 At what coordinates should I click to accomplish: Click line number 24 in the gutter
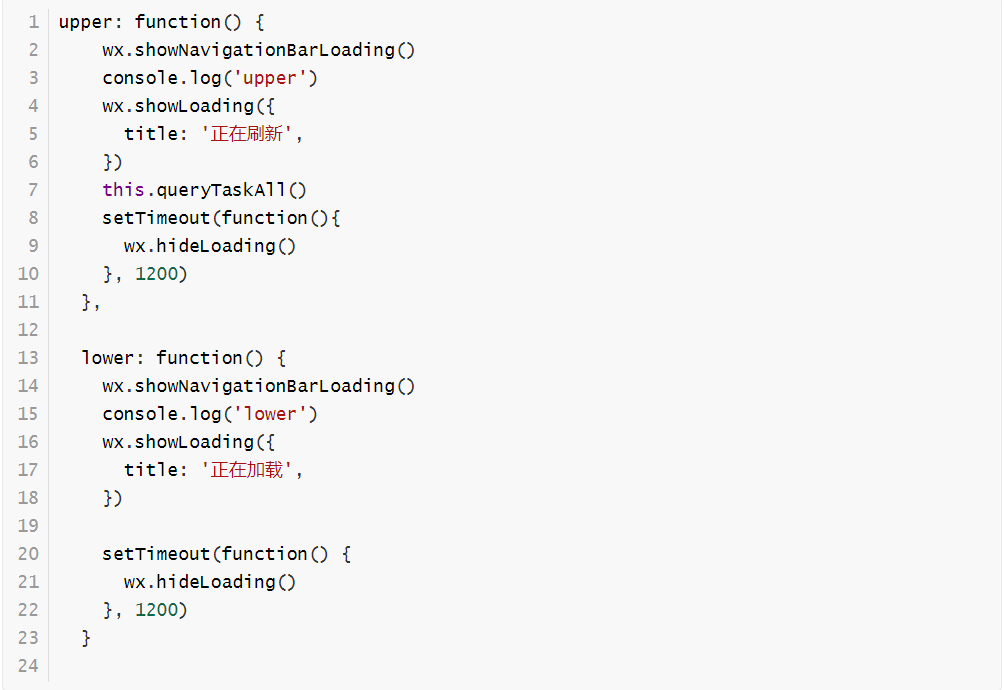[x=28, y=666]
